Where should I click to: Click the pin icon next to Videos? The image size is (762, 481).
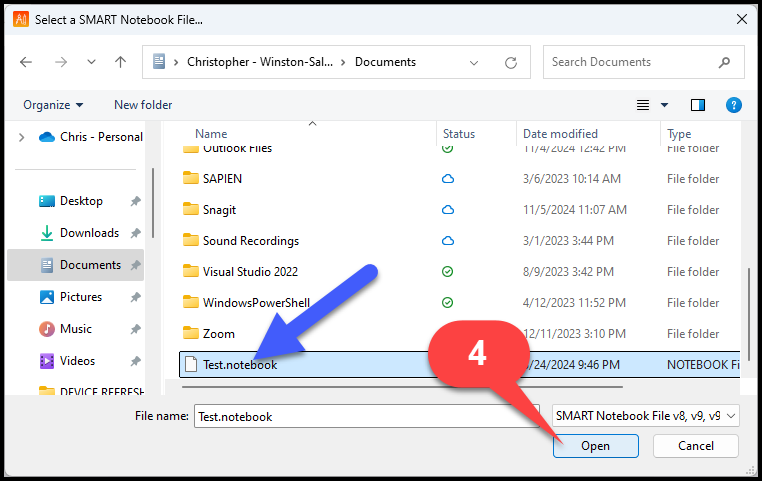tap(136, 361)
